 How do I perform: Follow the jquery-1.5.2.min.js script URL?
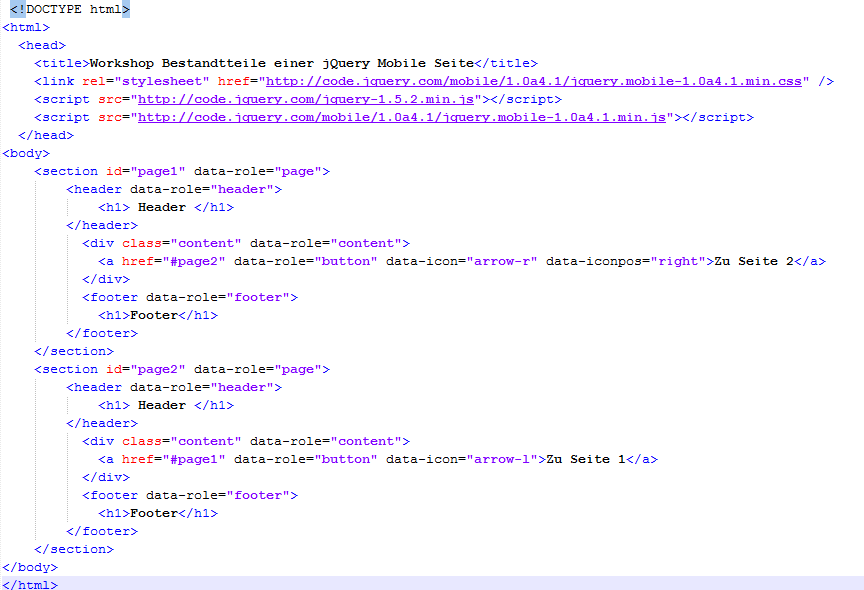tap(306, 100)
